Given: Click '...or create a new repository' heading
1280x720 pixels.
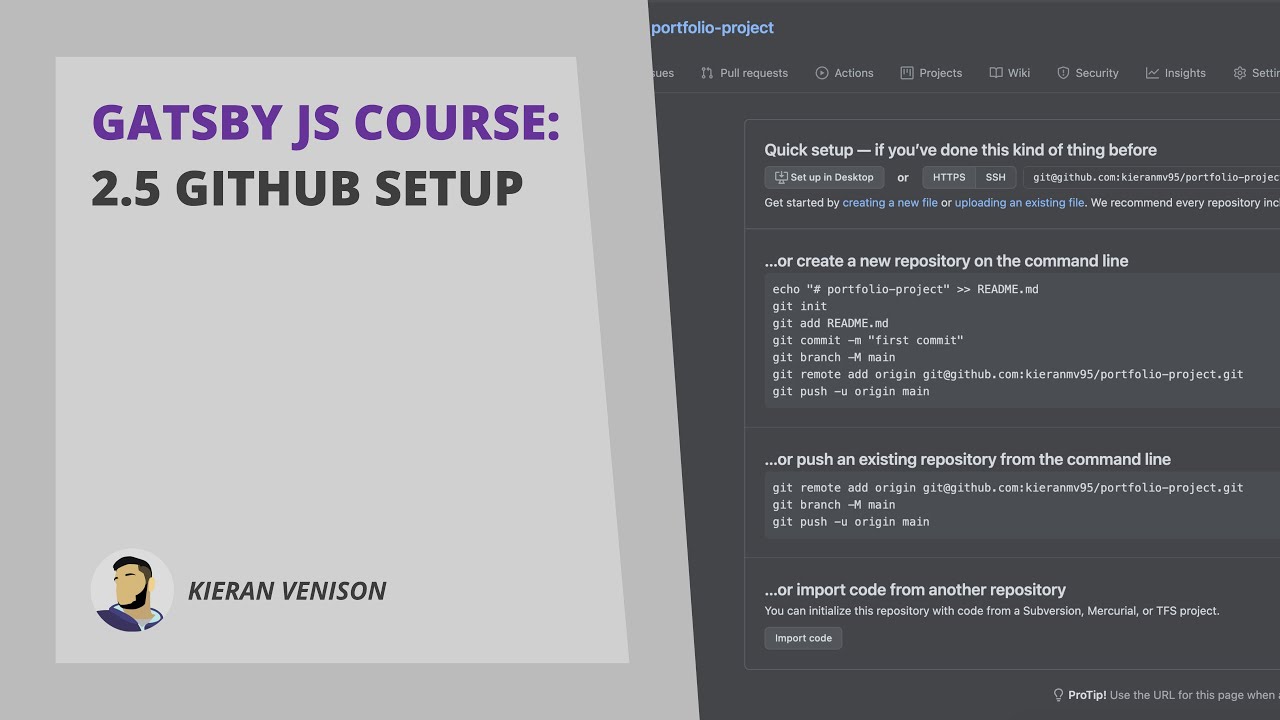Looking at the screenshot, I should click(946, 261).
